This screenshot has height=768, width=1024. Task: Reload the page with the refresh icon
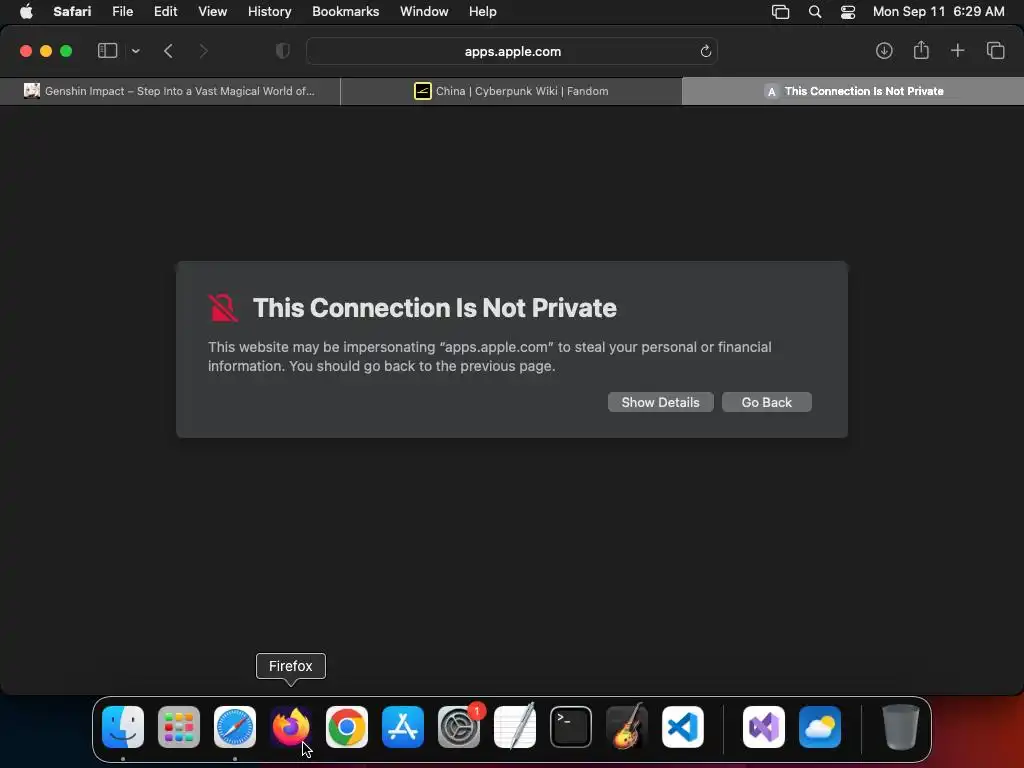705,51
